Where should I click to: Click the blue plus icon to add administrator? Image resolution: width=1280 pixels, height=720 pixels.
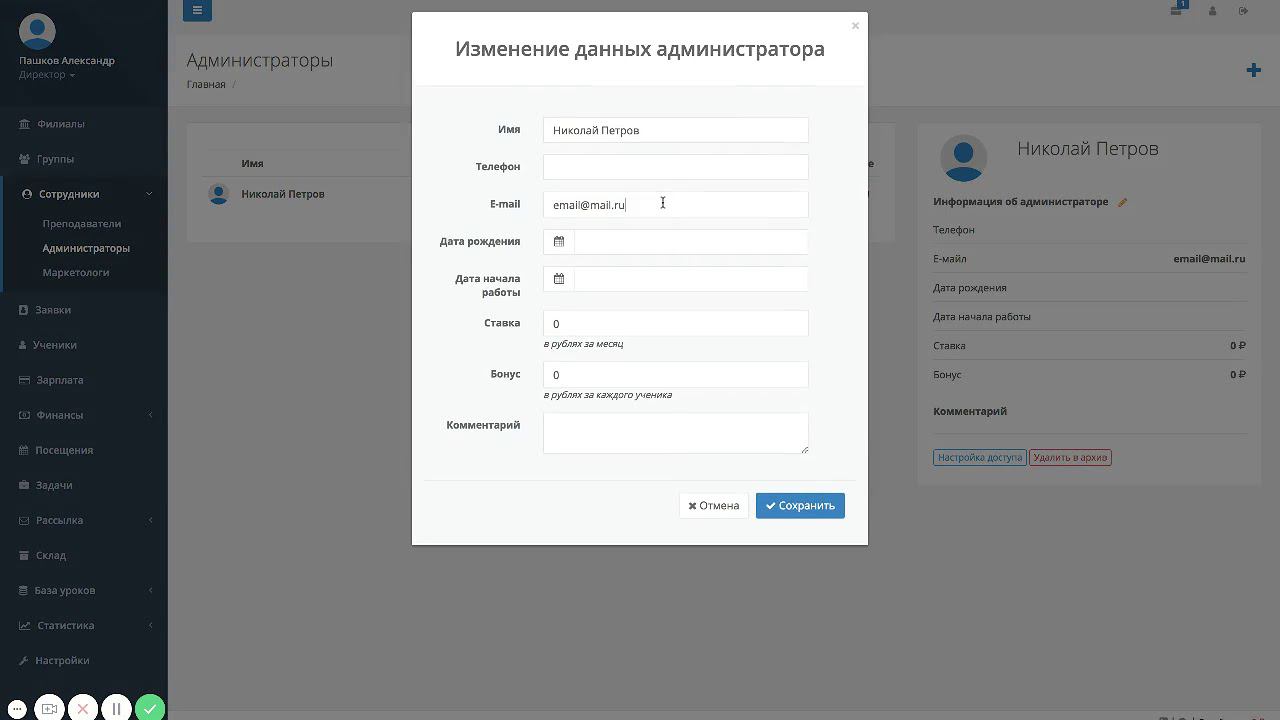pos(1253,70)
